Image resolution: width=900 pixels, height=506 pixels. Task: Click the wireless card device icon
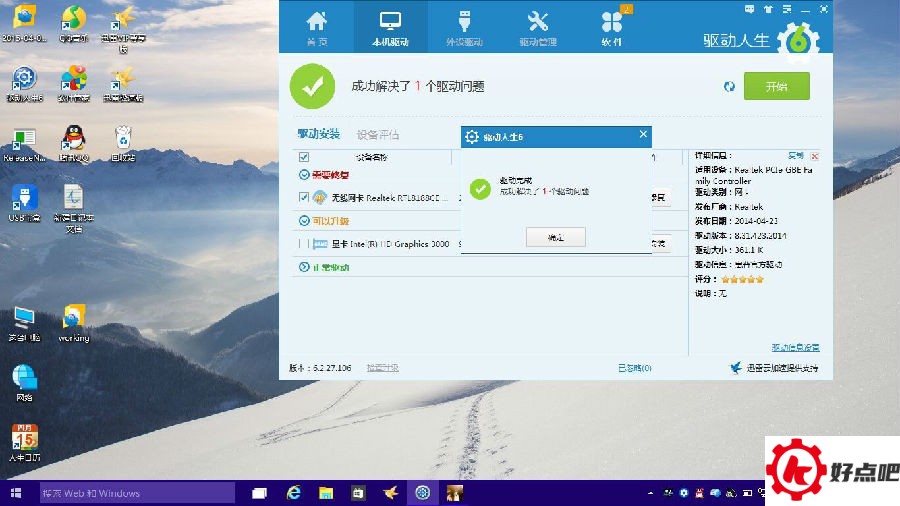point(320,197)
